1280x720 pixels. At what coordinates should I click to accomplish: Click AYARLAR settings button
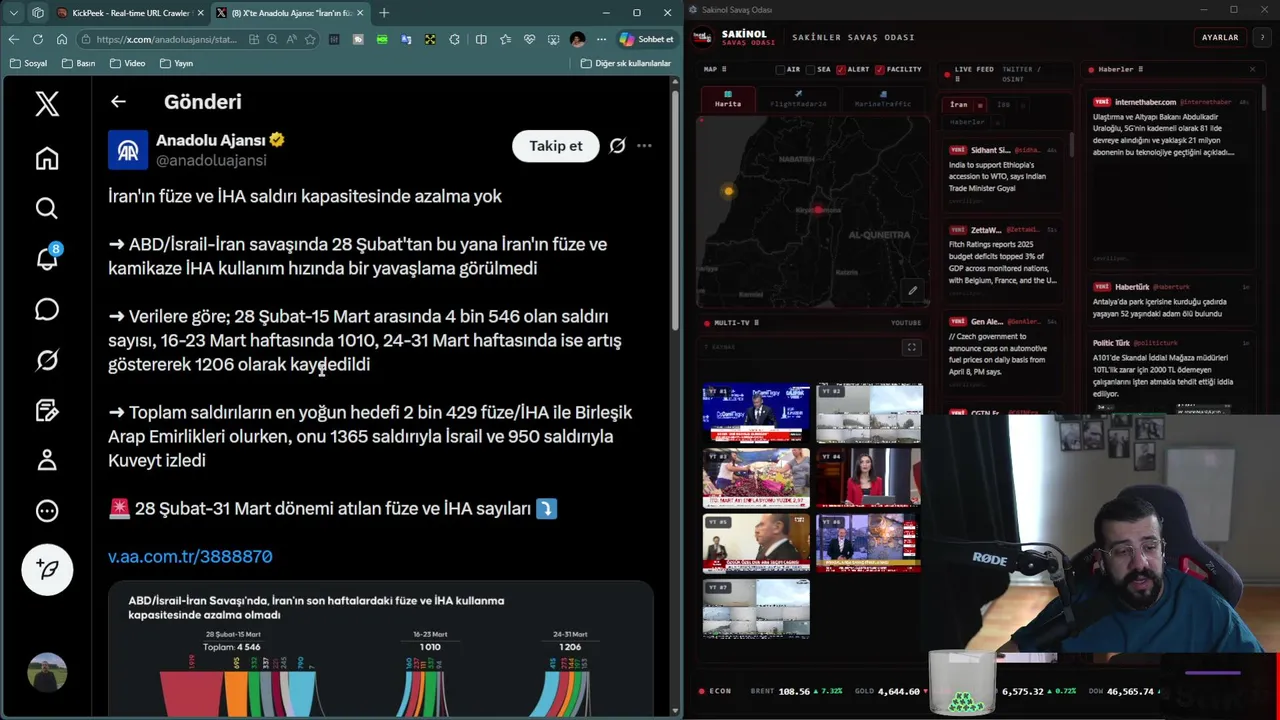click(x=1220, y=37)
